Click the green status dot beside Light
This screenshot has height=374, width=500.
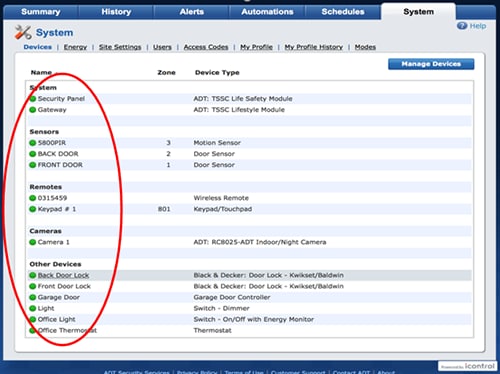coord(33,308)
